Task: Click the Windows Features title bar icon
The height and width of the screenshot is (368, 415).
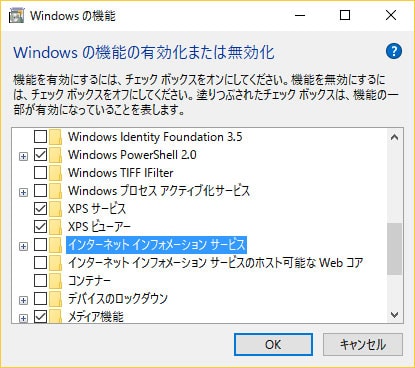Action: [16, 16]
